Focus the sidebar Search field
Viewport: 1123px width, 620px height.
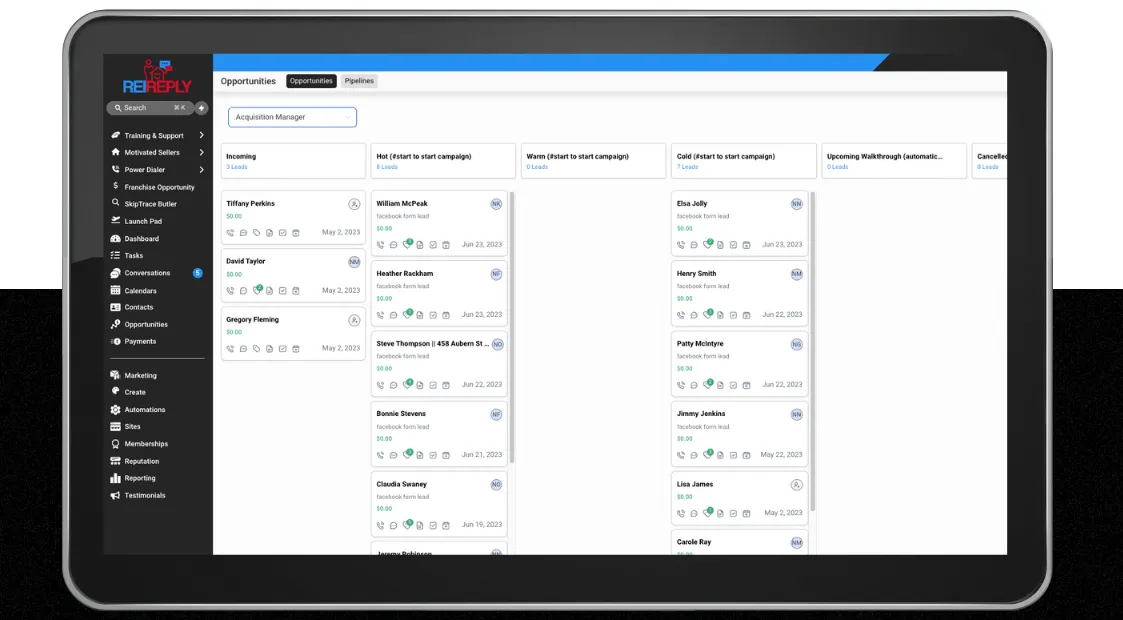coord(150,108)
